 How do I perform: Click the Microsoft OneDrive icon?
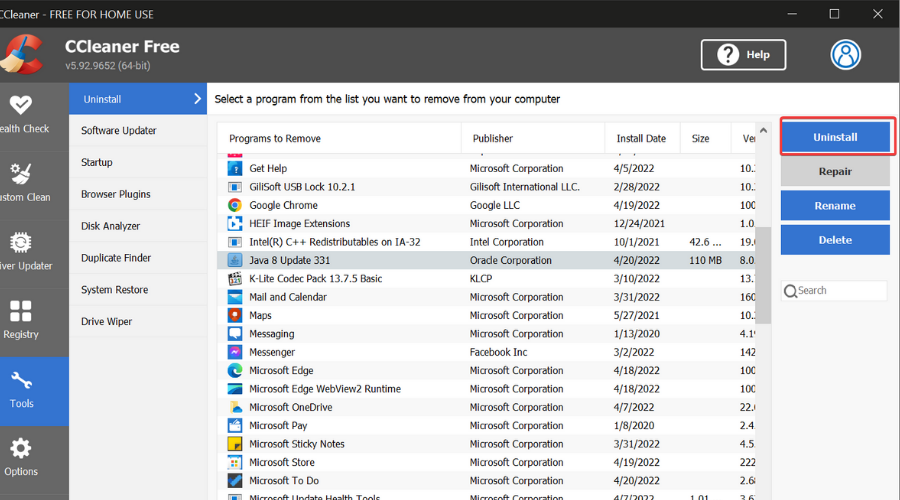click(235, 407)
